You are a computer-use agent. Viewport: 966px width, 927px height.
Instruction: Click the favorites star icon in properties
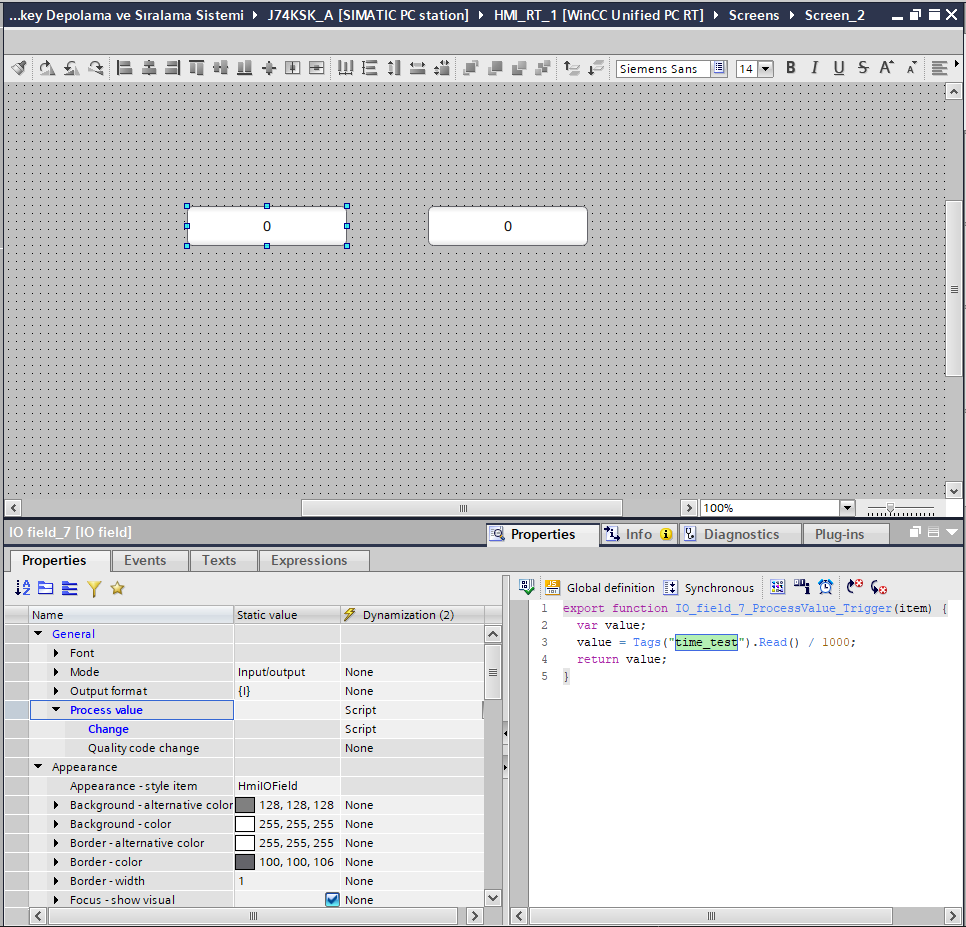117,588
